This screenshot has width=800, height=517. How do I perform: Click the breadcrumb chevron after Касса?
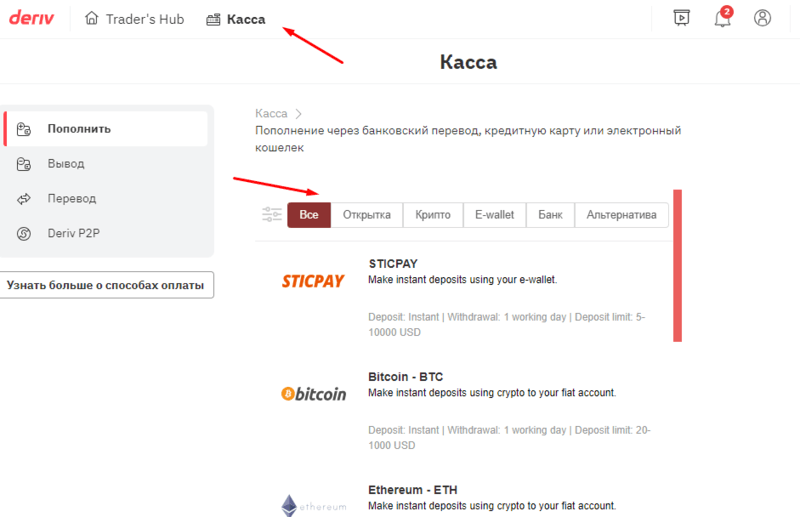[298, 114]
